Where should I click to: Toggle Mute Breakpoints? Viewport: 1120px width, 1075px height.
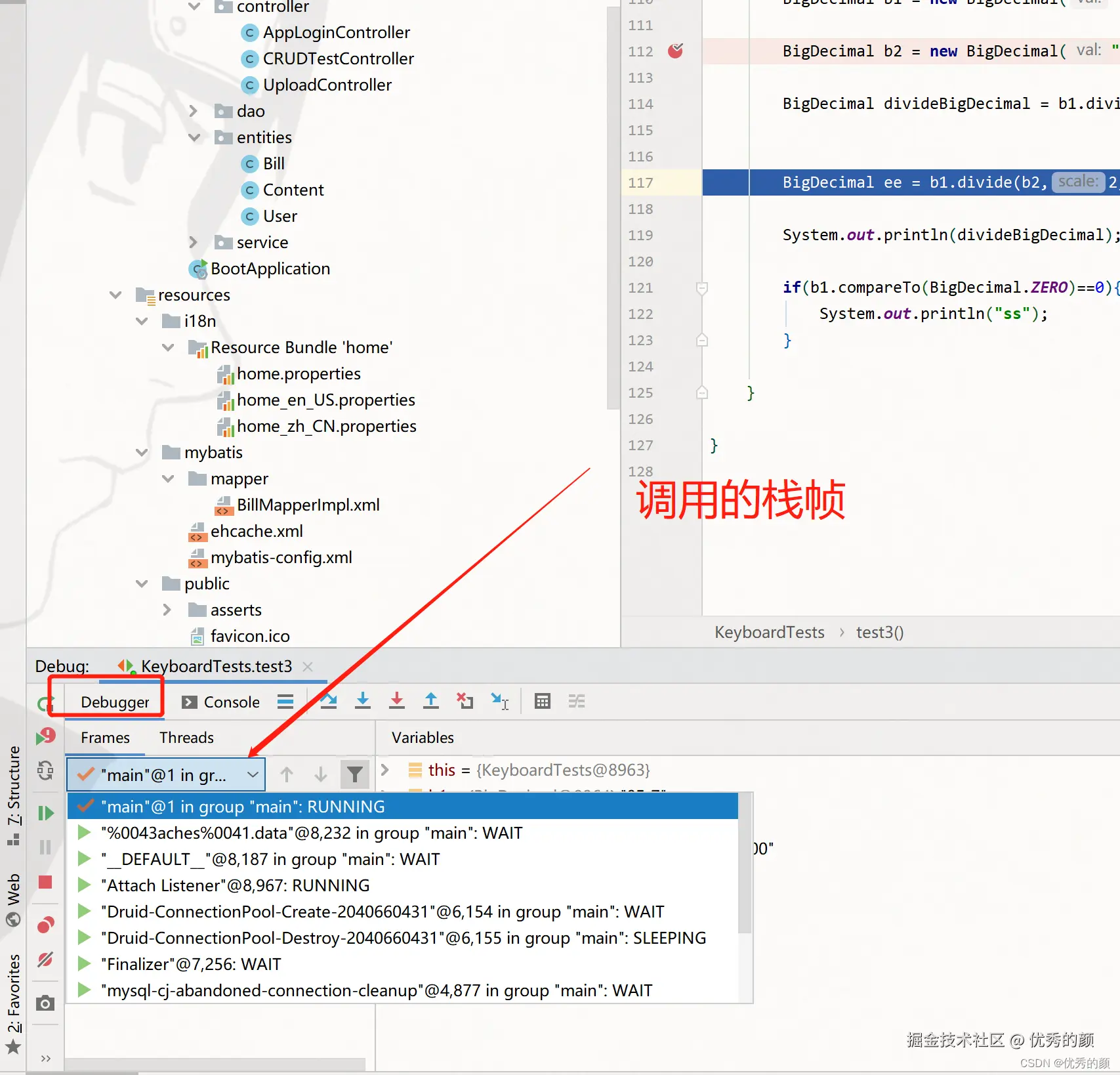click(x=45, y=959)
